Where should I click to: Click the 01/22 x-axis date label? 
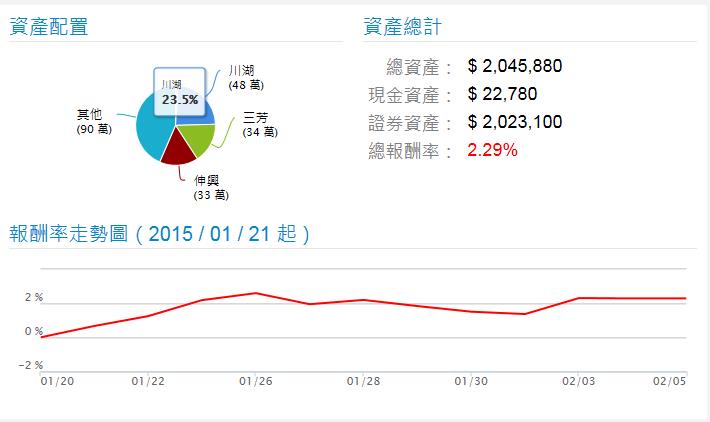point(148,381)
